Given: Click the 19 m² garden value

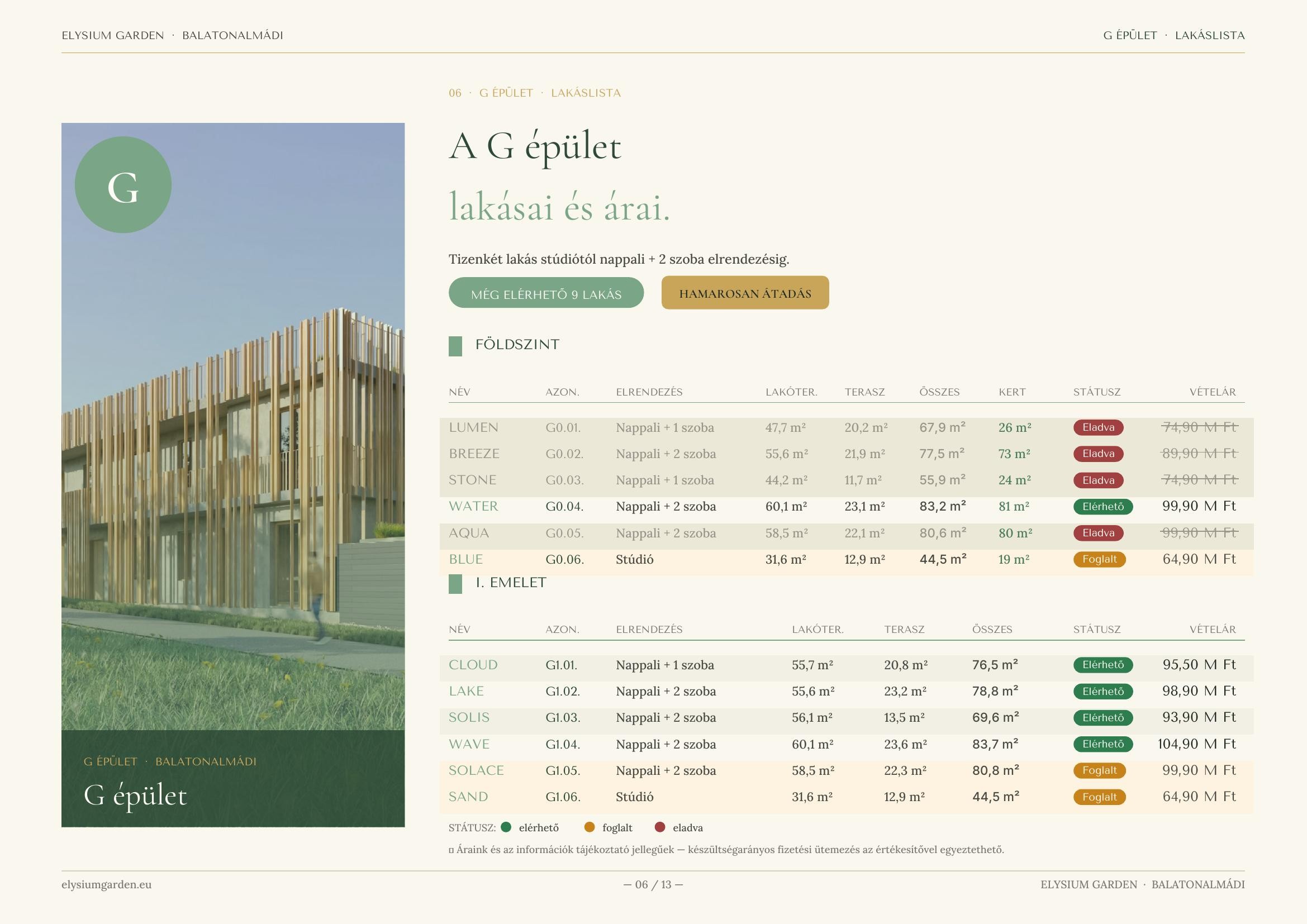Looking at the screenshot, I should (x=1014, y=559).
